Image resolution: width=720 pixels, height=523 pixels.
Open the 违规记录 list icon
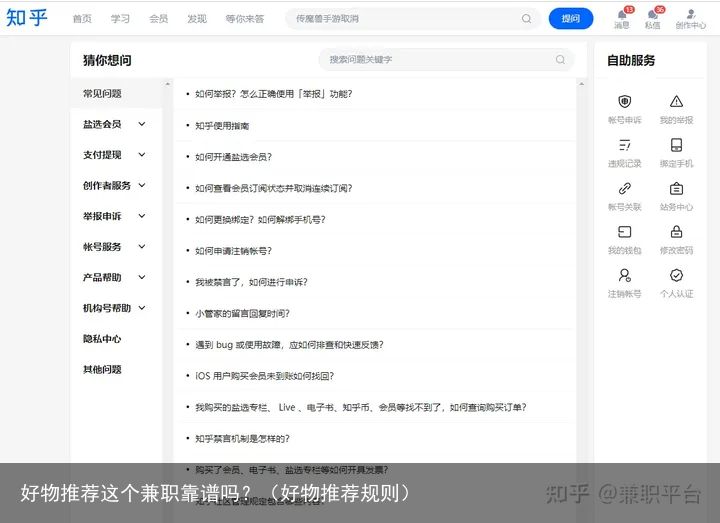(624, 145)
